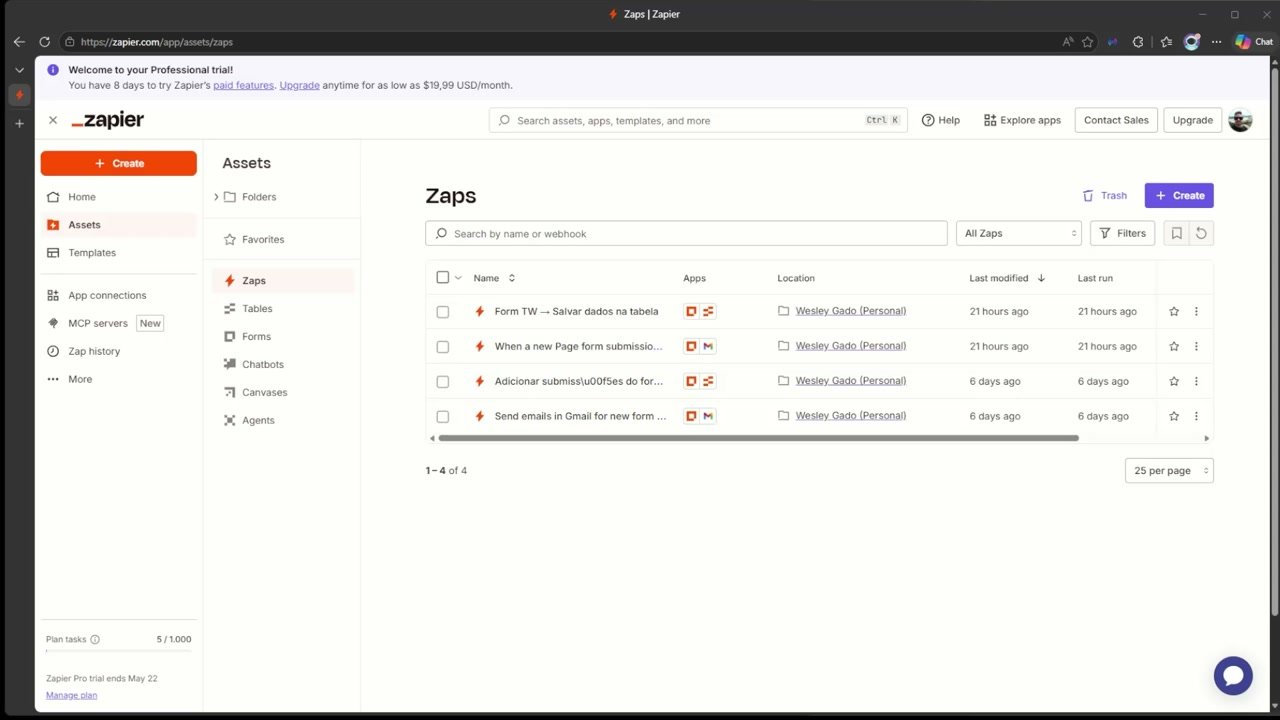Open Help from the top bar

(941, 120)
